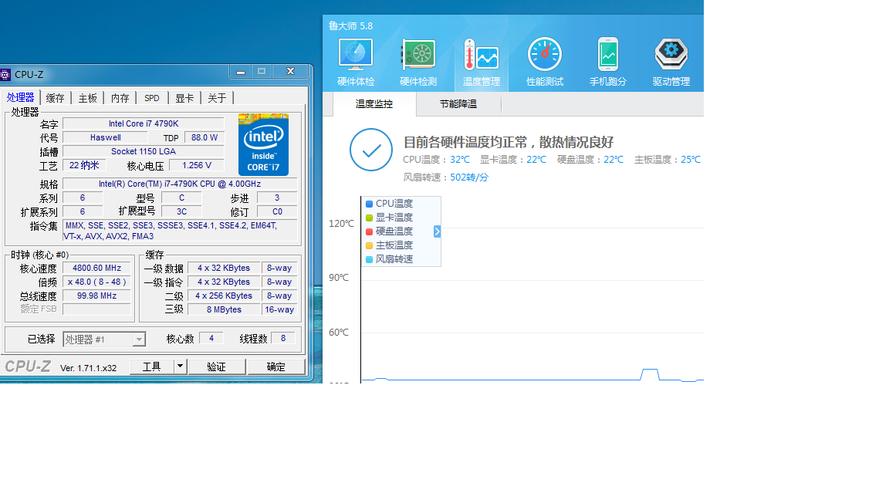This screenshot has height=500, width=889.
Task: Open 硬件体检 in 鲁大师
Action: point(355,62)
